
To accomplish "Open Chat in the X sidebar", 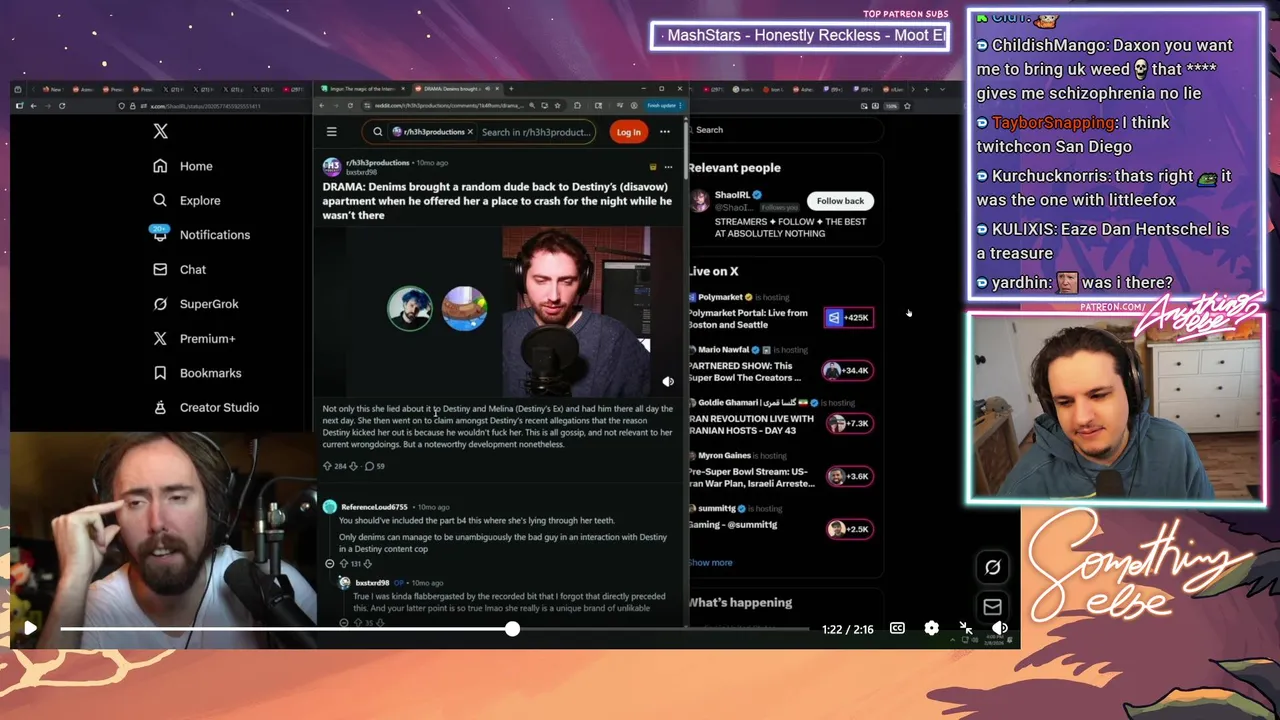I will click(x=180, y=269).
